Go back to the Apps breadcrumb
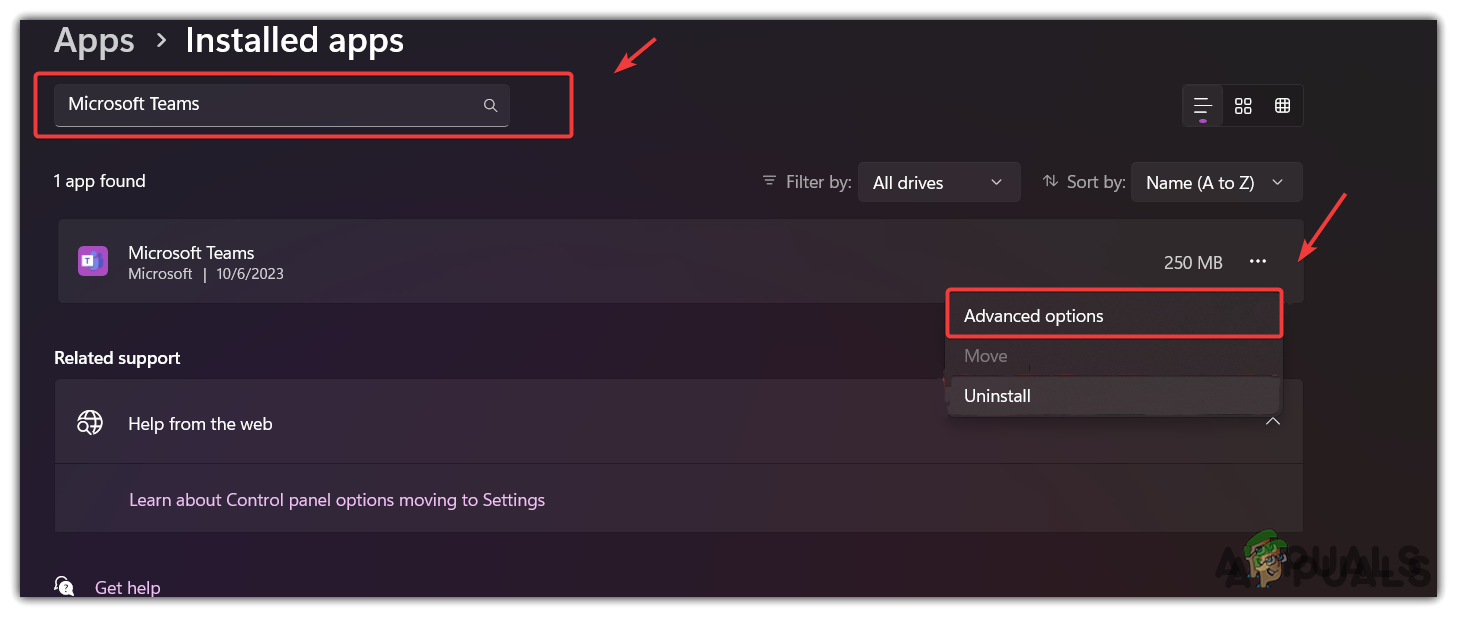Viewport: 1457px width, 617px height. (x=94, y=41)
